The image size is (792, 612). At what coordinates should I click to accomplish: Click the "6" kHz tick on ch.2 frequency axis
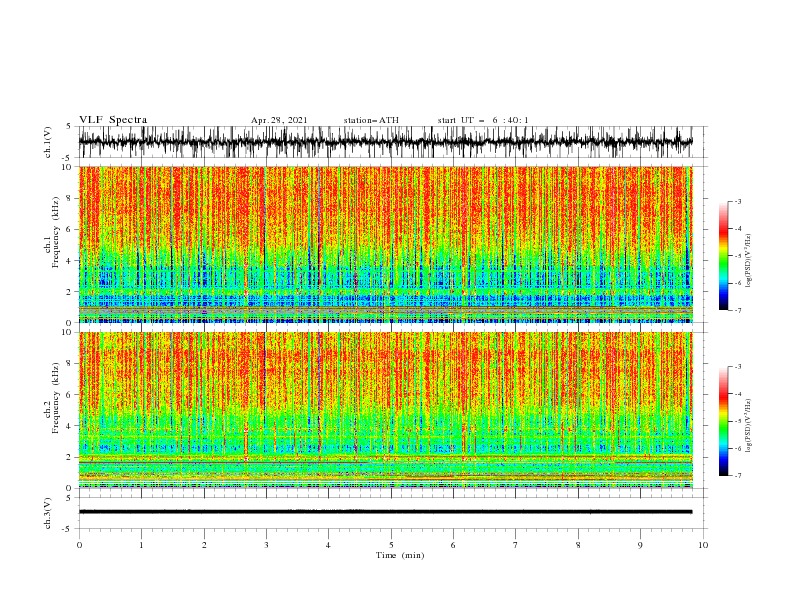[x=70, y=395]
